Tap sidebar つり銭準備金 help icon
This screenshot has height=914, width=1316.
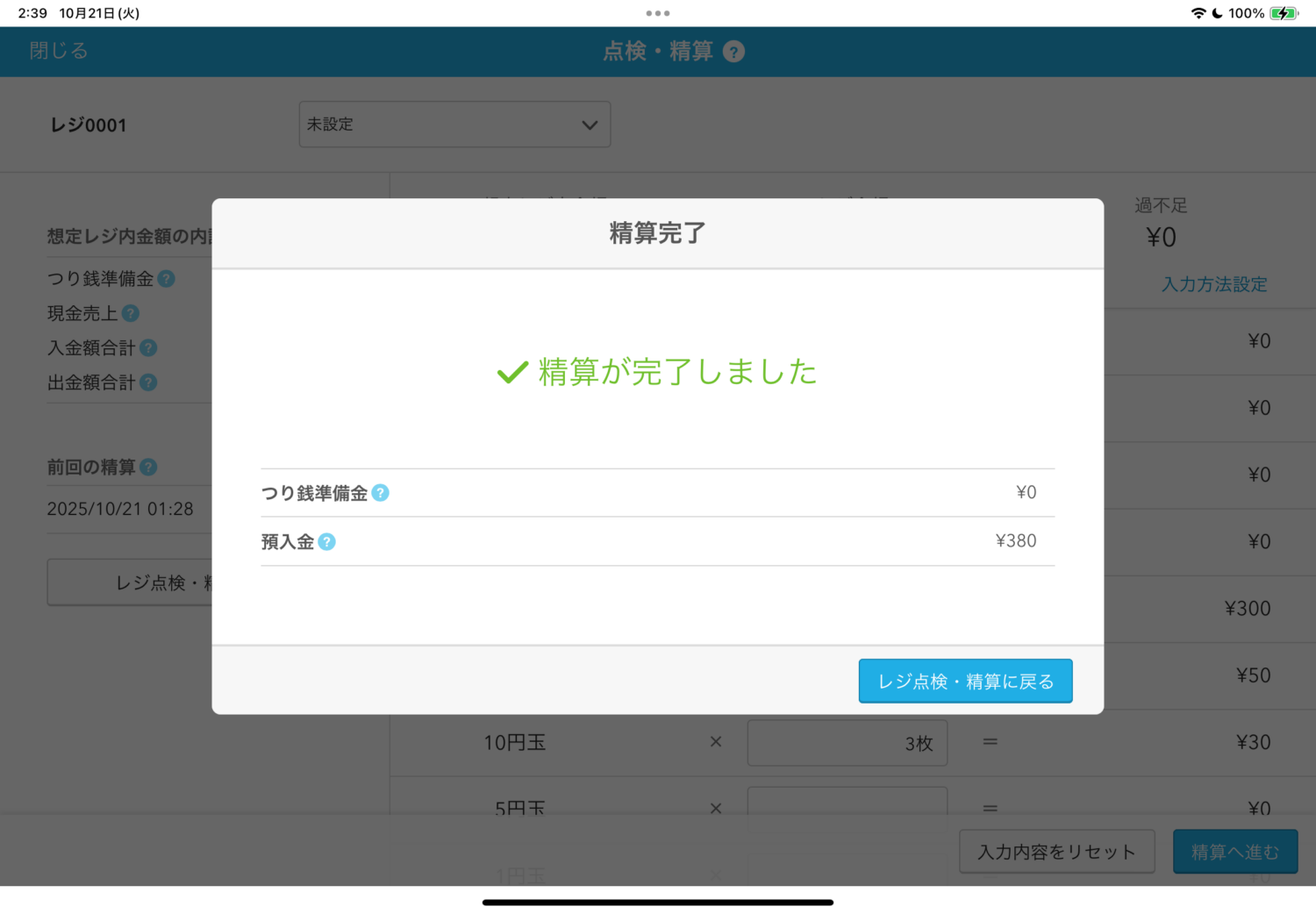point(166,279)
